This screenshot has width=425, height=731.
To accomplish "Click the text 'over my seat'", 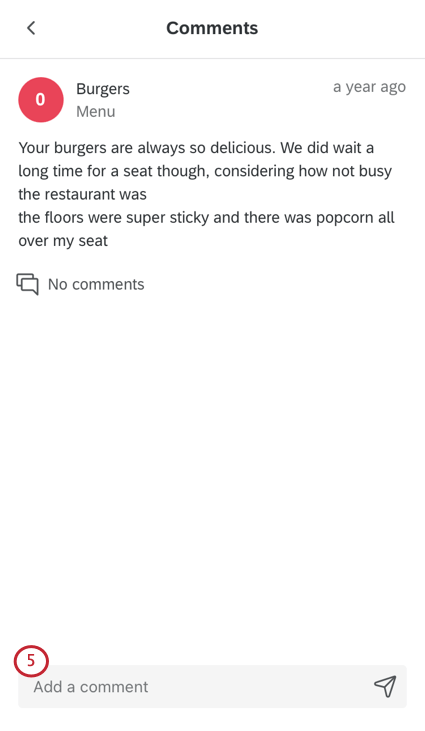I will tap(63, 241).
